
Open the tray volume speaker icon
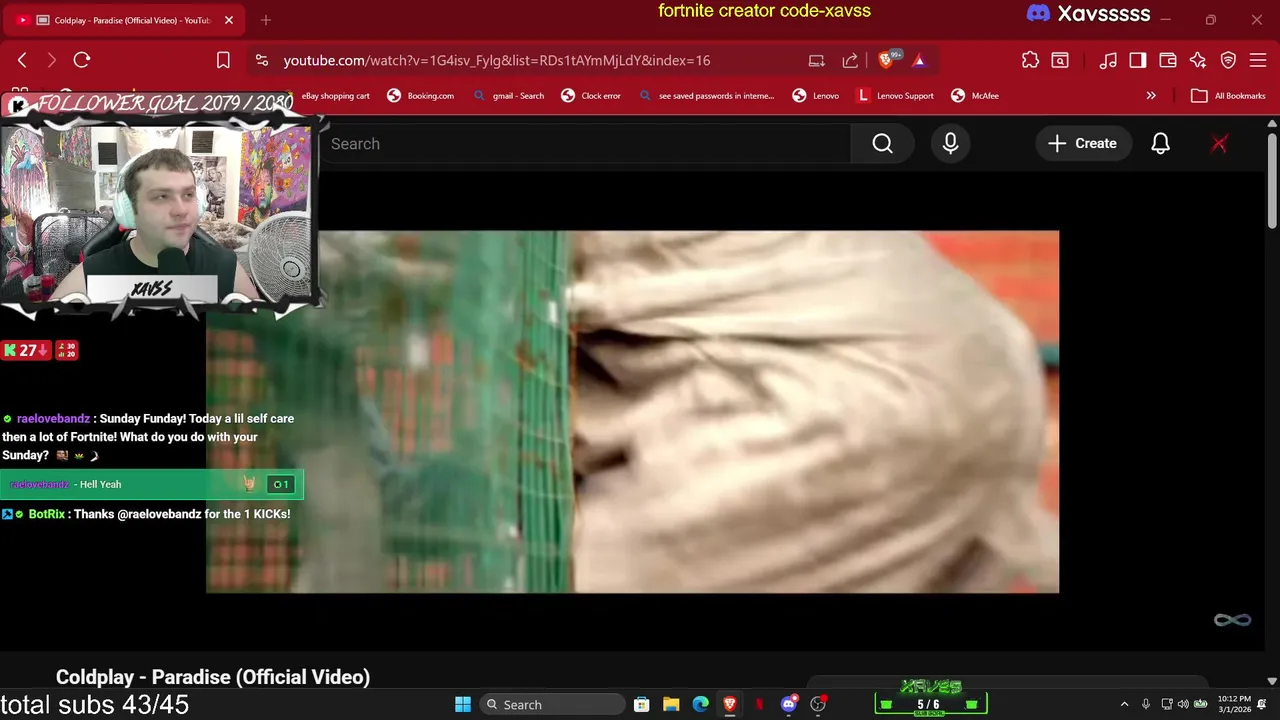(x=1183, y=704)
